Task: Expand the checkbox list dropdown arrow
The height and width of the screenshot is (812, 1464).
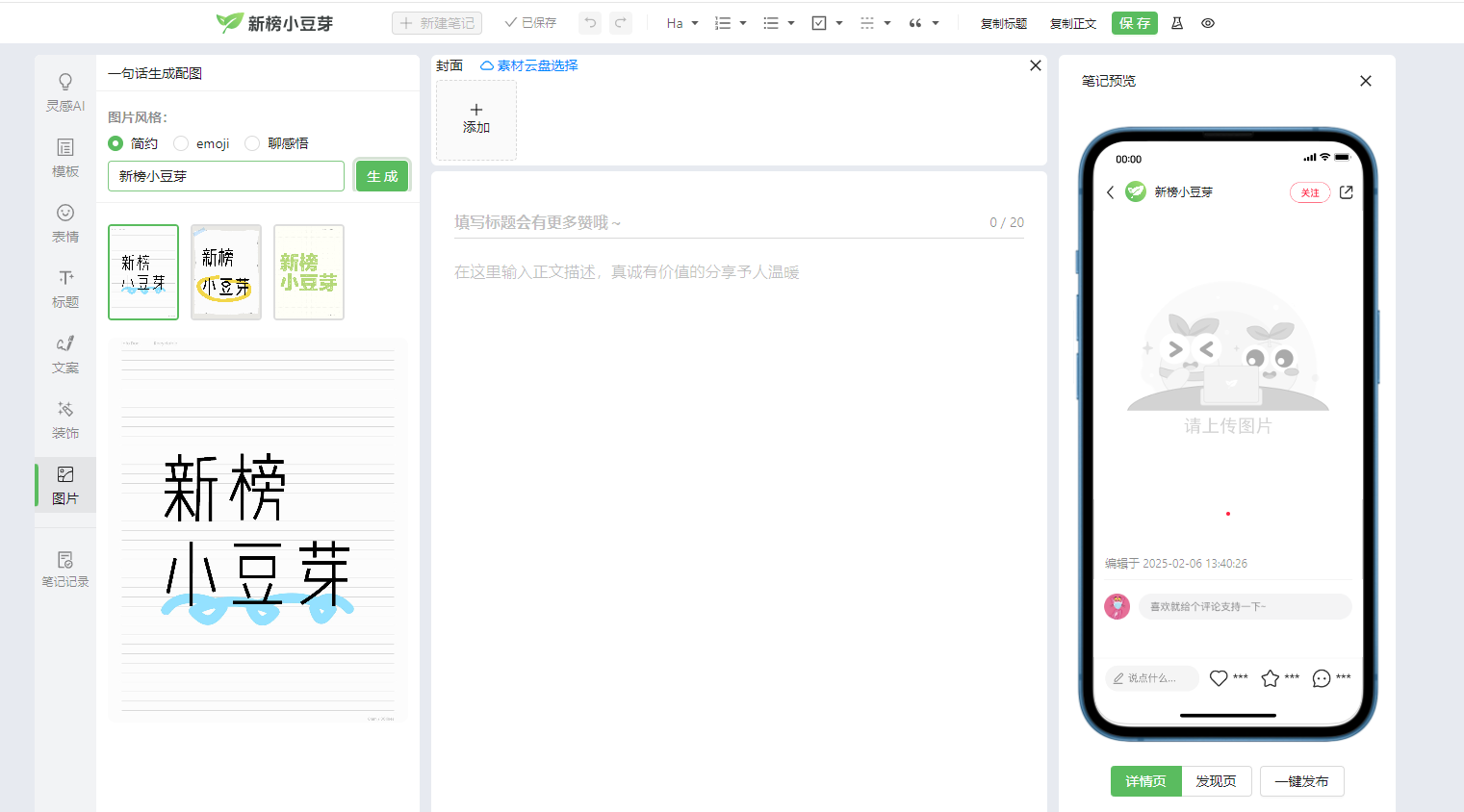Action: pos(839,23)
